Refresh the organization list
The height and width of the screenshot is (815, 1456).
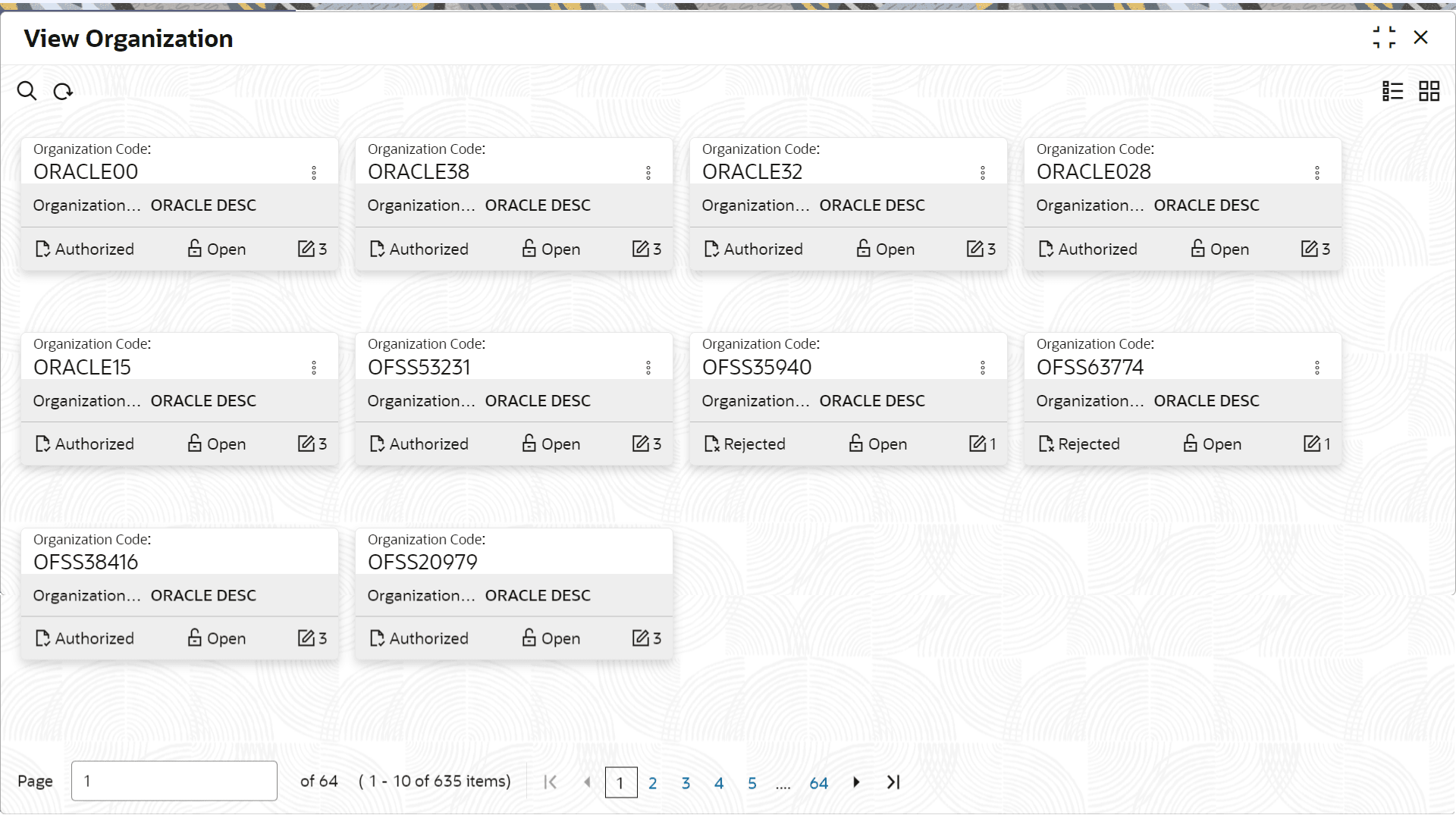click(63, 92)
